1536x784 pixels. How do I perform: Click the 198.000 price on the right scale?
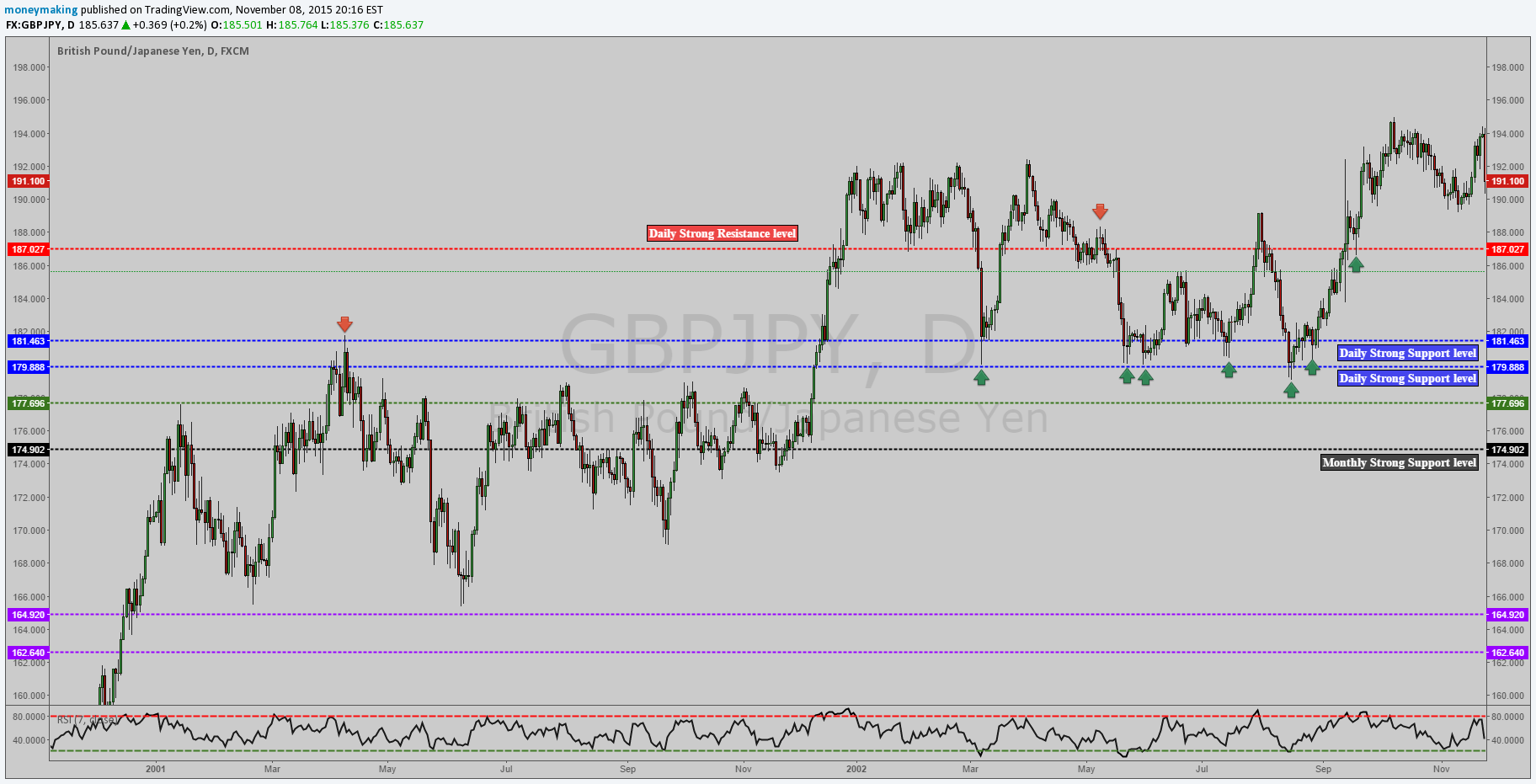click(x=1507, y=67)
